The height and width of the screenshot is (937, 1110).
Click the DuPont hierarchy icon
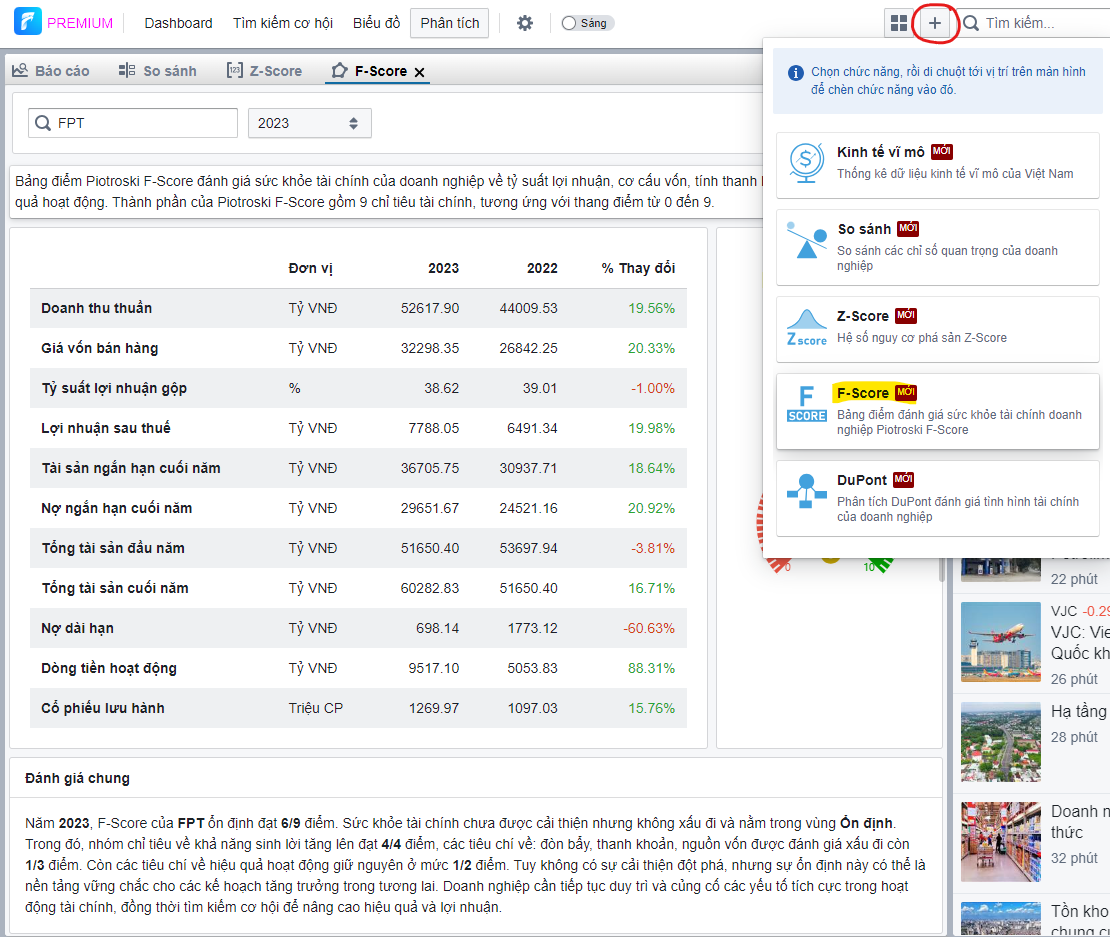[x=806, y=491]
